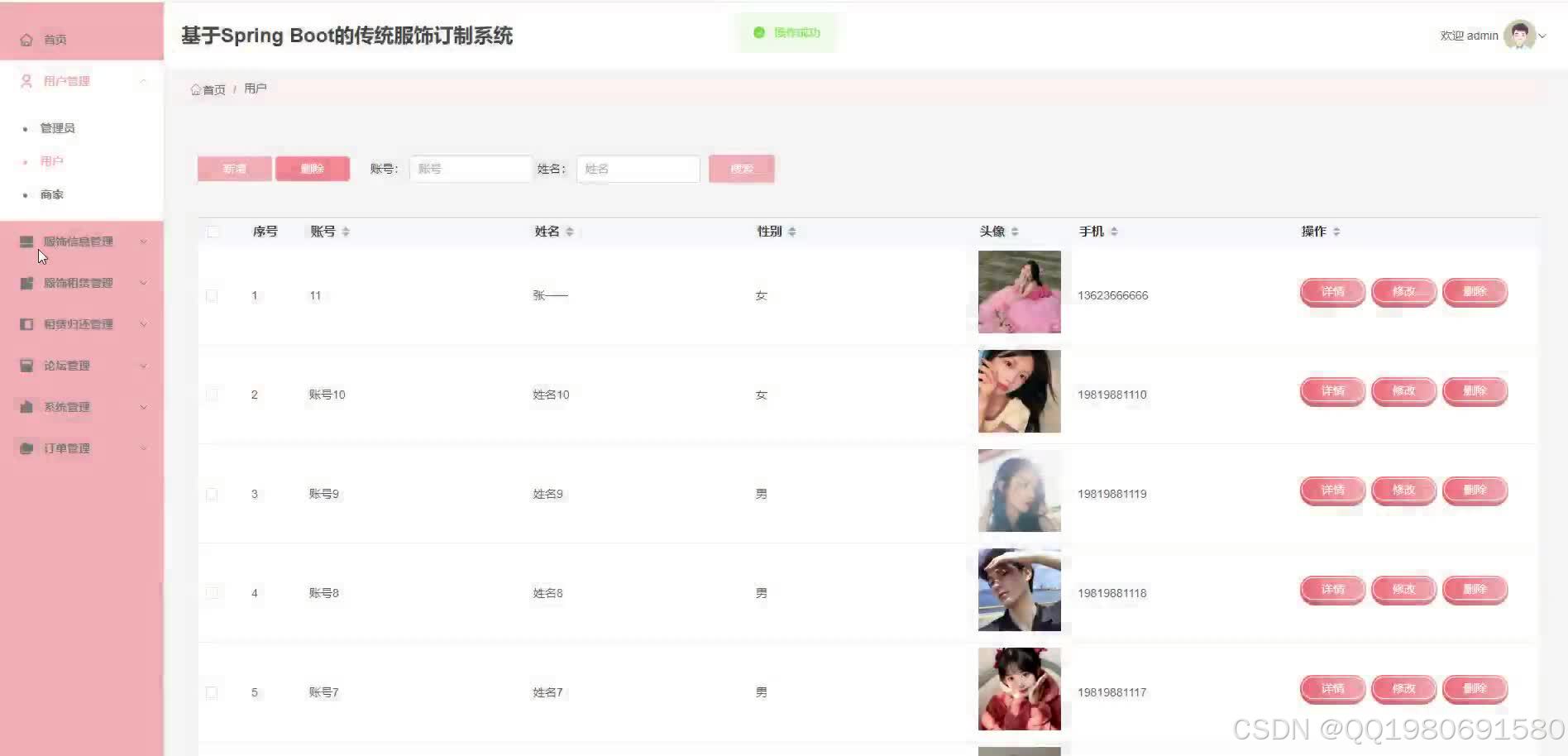The height and width of the screenshot is (756, 1568).
Task: Click 修改 for user 账号9
Action: point(1403,490)
